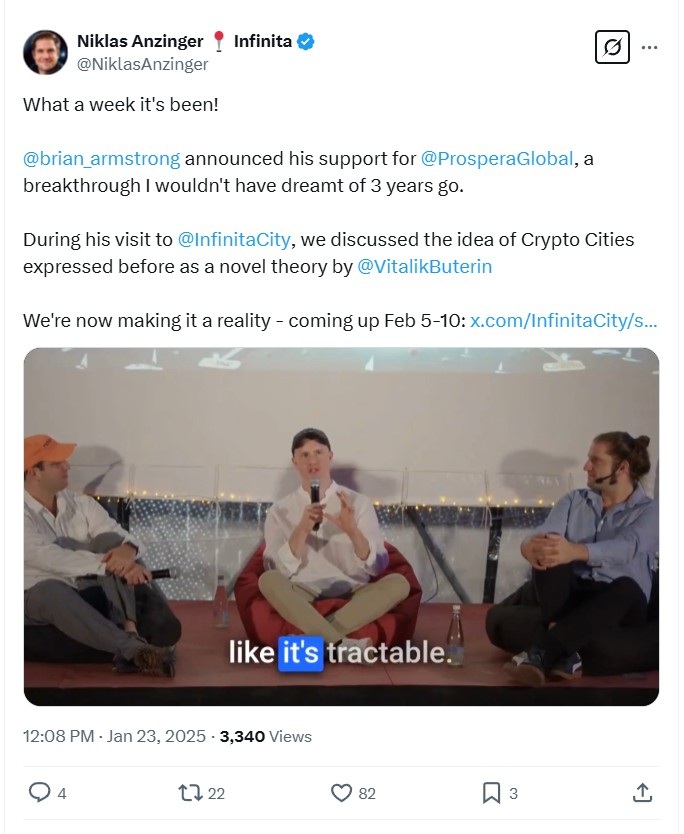The width and height of the screenshot is (684, 834).
Task: Click the share upload icon
Action: pyautogui.click(x=642, y=793)
